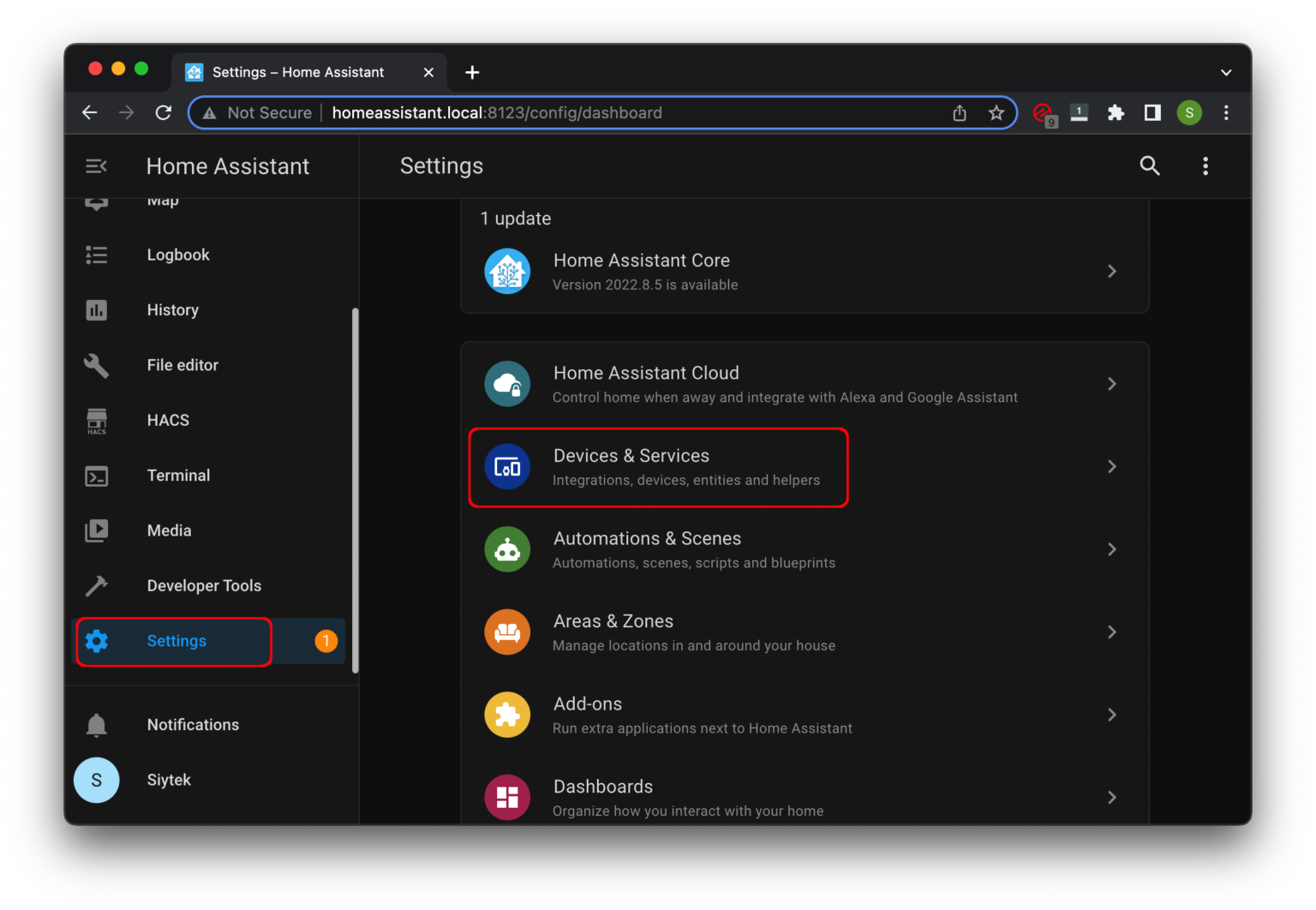This screenshot has height=910, width=1316.
Task: Expand the Devices & Services entry
Action: coord(1111,466)
